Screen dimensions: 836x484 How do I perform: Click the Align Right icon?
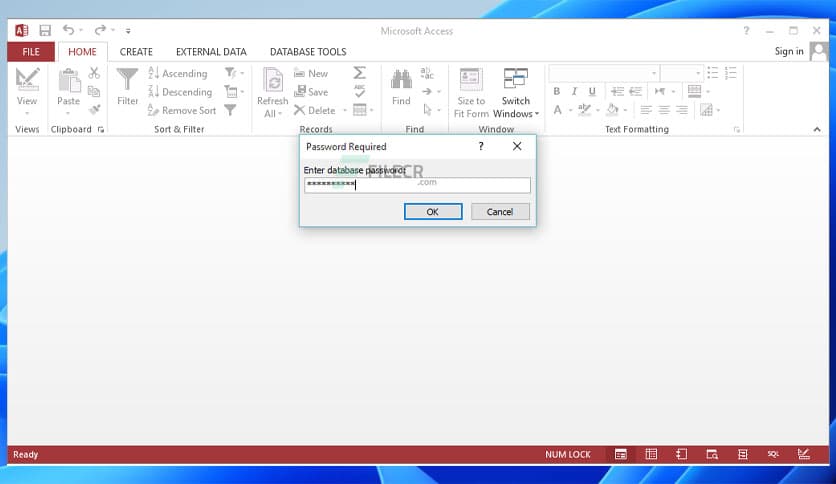[682, 110]
